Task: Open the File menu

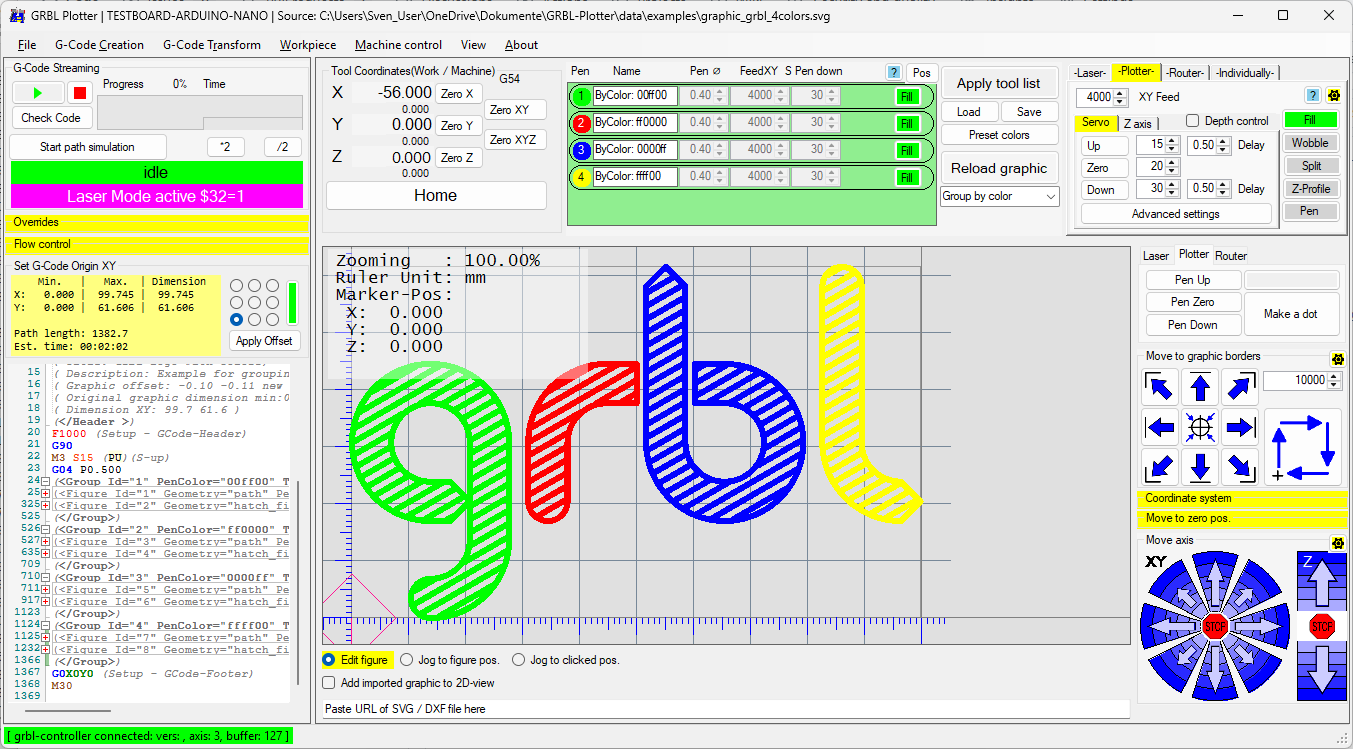Action: 27,45
